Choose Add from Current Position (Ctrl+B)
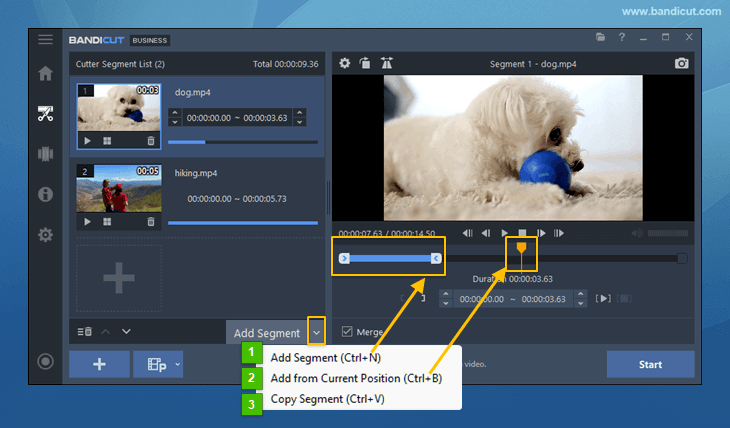730x428 pixels. 356,378
